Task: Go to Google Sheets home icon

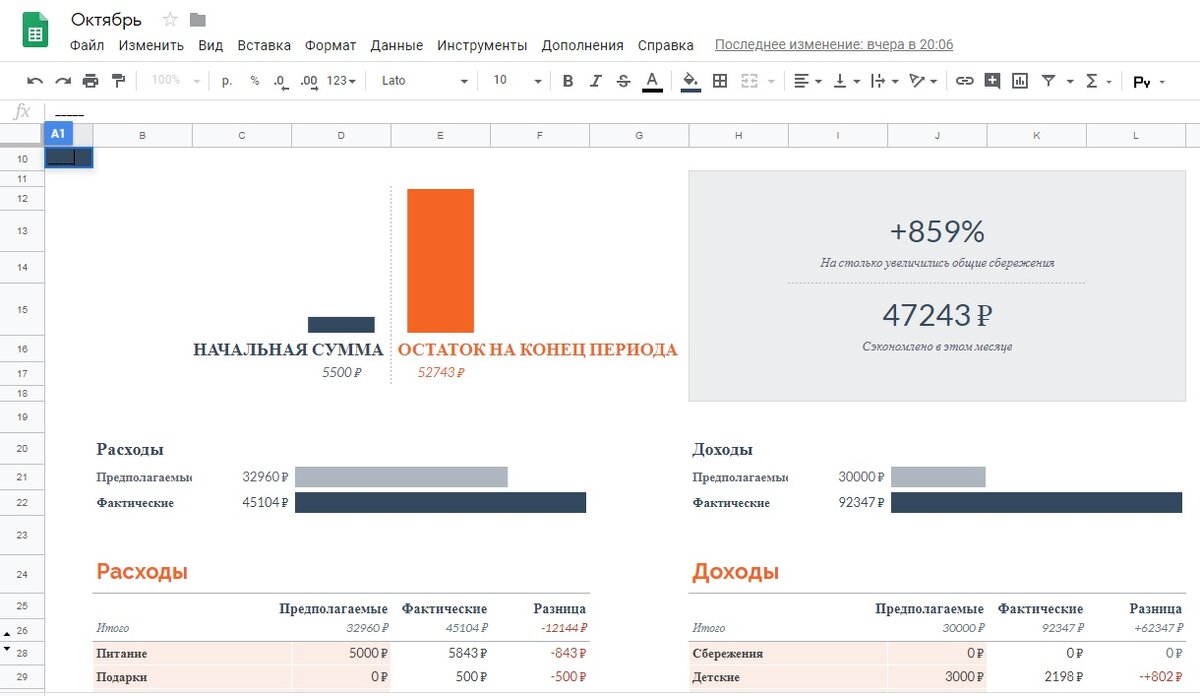Action: [x=37, y=29]
